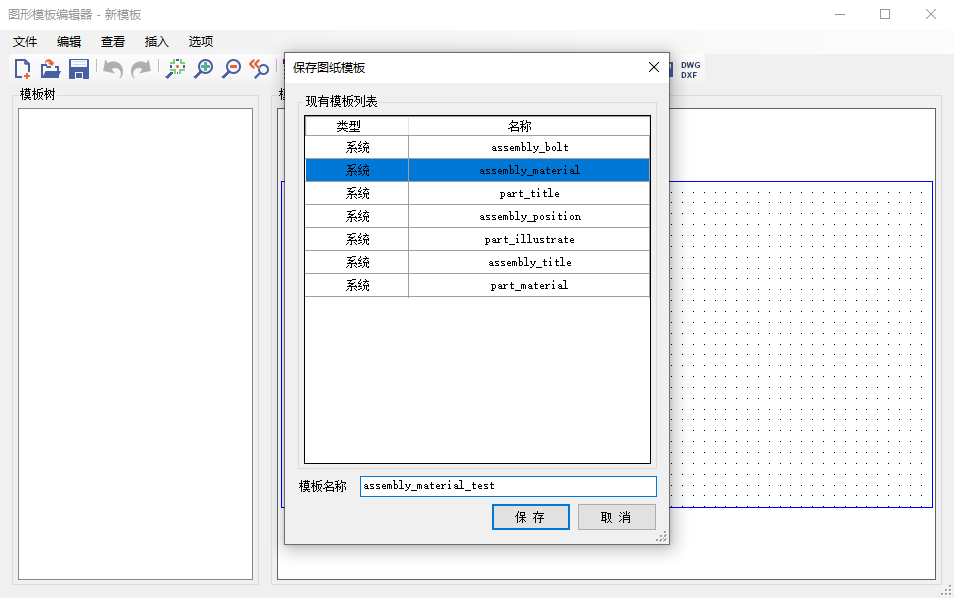The image size is (954, 598).
Task: Click the 模板名称 text input field
Action: 508,486
